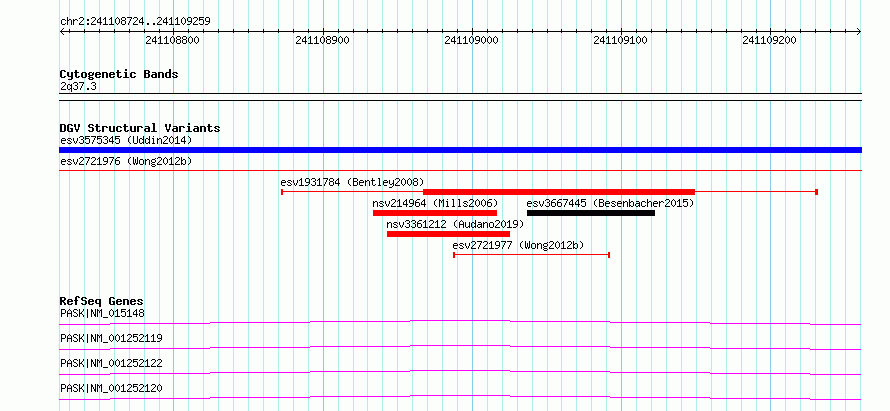Click the 2q37.3 cytogenetic band label
The image size is (890, 411).
[x=78, y=87]
